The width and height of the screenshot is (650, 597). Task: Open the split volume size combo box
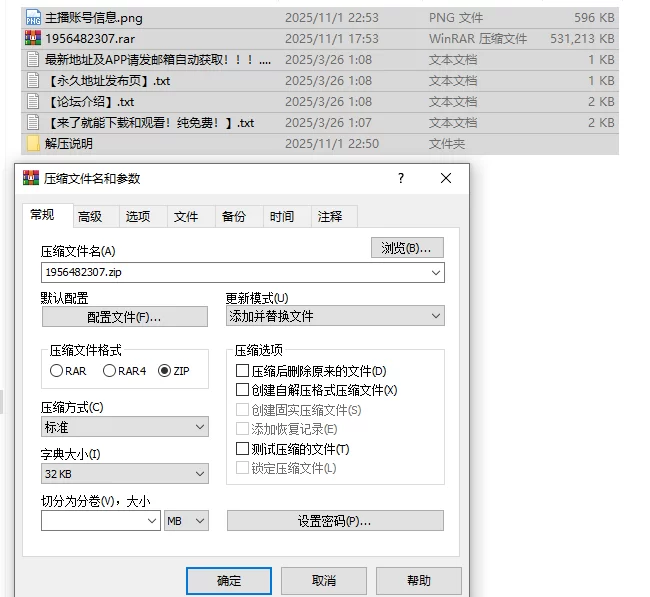point(101,521)
